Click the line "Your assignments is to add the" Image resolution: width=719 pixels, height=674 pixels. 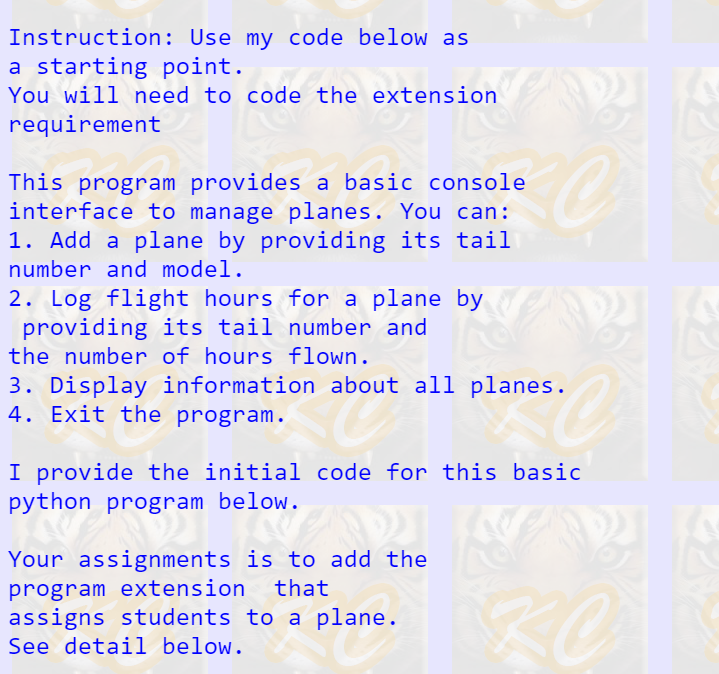click(217, 559)
